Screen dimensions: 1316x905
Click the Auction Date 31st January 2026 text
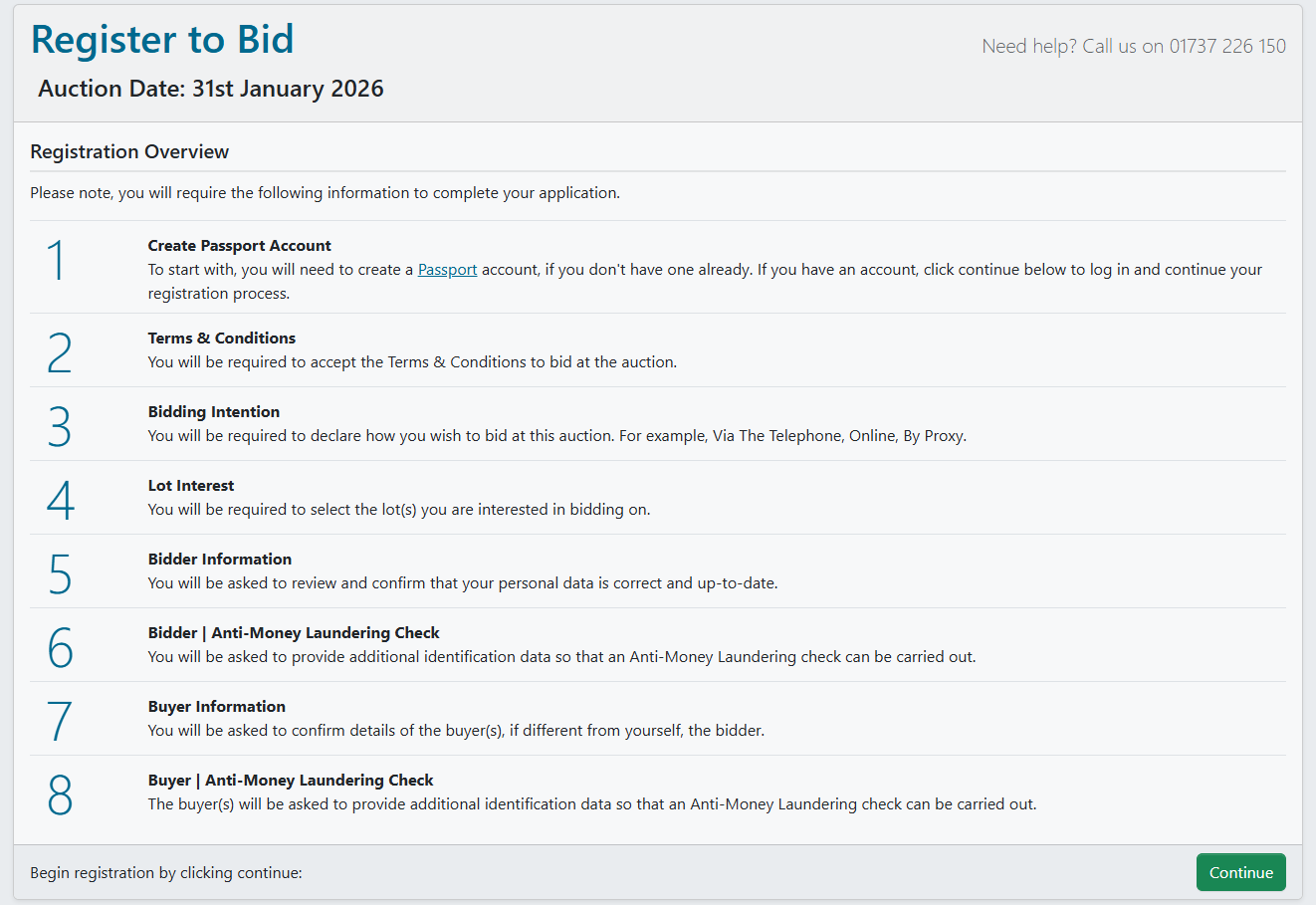coord(210,89)
